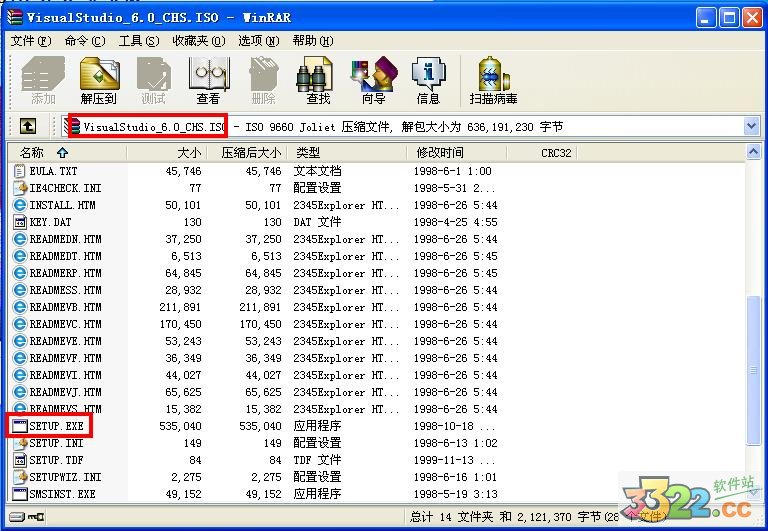Click the Extract To (解压到) toolbar icon

pos(99,81)
